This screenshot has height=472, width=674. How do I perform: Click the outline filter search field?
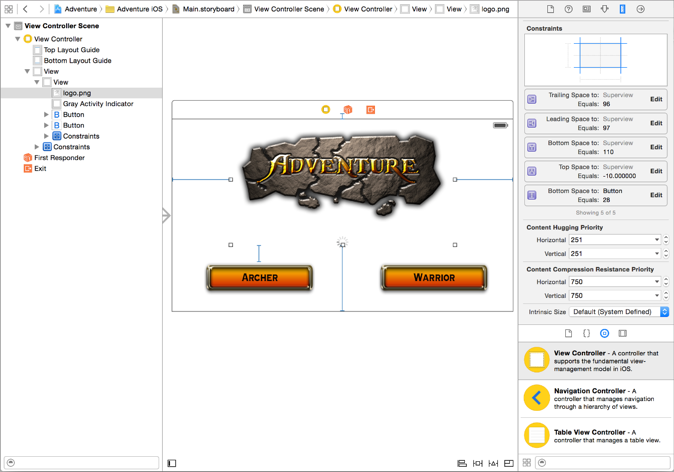click(81, 463)
